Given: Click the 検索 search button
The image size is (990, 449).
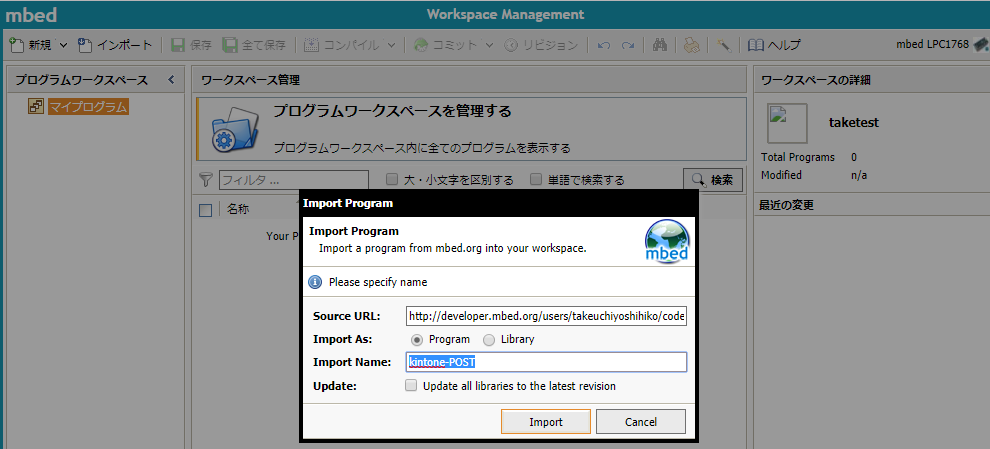Looking at the screenshot, I should tap(713, 180).
